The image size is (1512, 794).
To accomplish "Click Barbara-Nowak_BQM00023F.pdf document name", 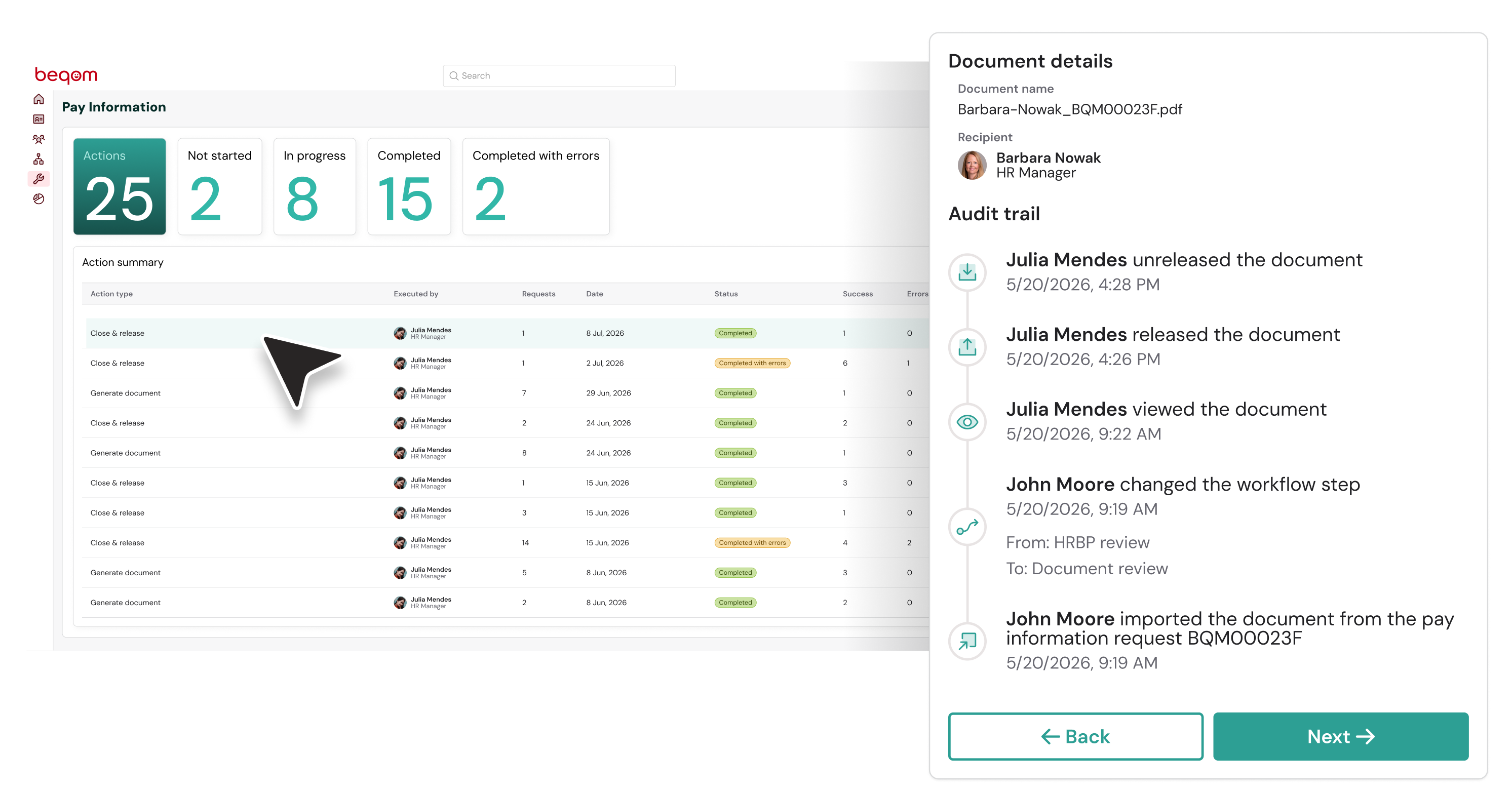I will point(1069,110).
